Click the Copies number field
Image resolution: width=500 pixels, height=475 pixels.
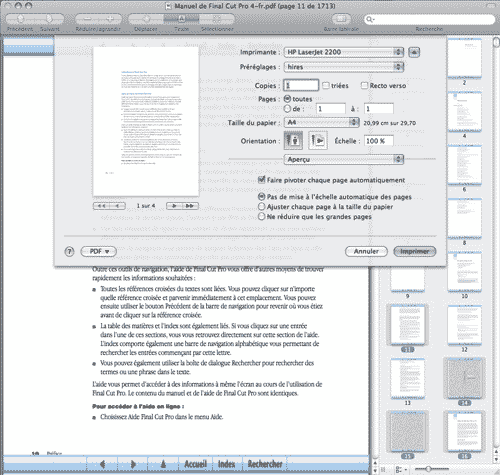click(301, 85)
